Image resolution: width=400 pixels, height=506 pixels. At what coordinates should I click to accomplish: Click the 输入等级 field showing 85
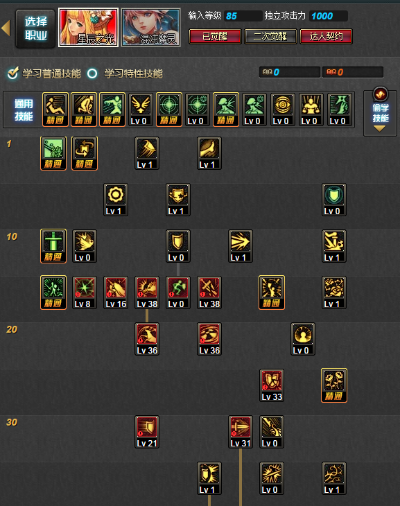[x=243, y=16]
